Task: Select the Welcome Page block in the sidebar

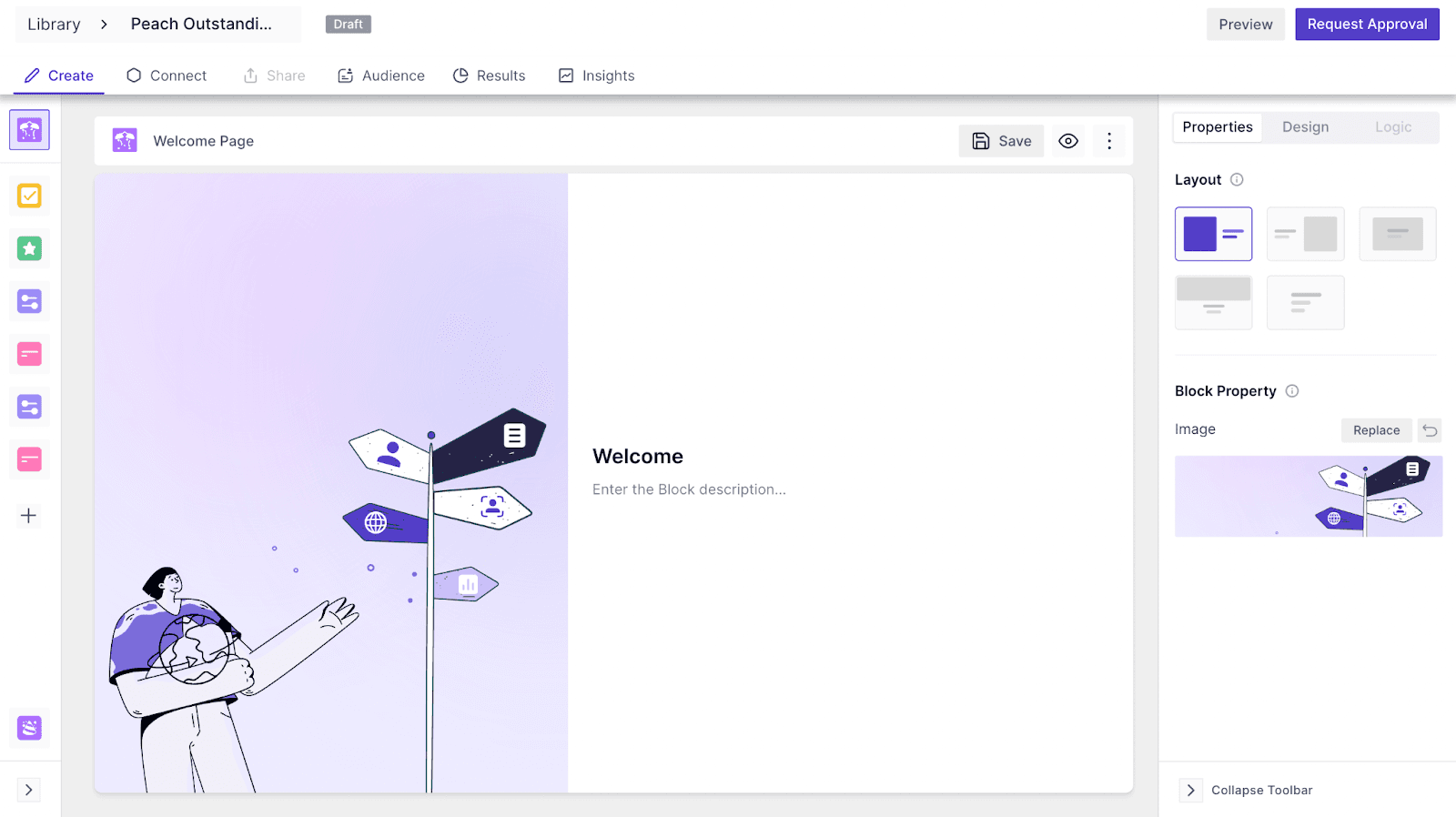Action: (29, 130)
